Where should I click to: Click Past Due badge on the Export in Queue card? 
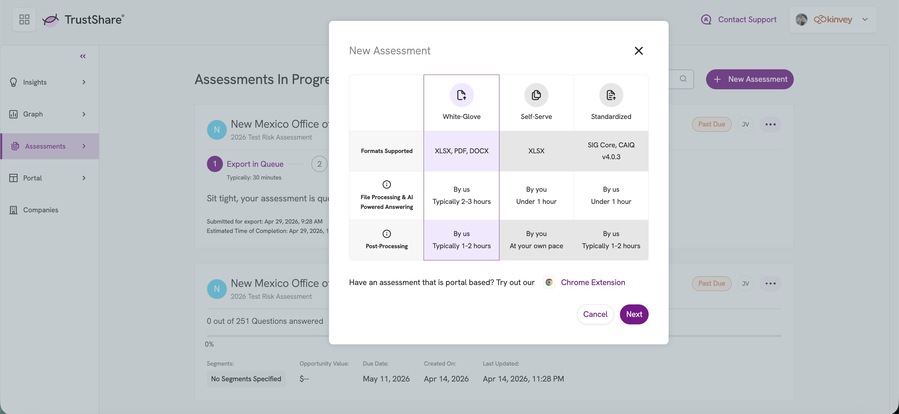coord(712,124)
